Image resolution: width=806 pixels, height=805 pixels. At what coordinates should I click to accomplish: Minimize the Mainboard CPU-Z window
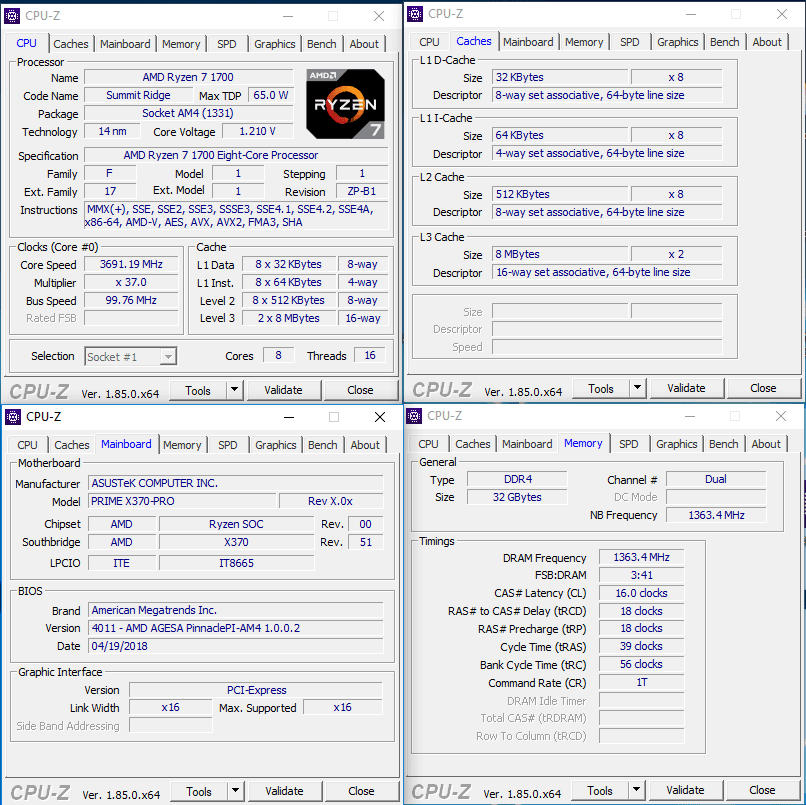tap(289, 417)
